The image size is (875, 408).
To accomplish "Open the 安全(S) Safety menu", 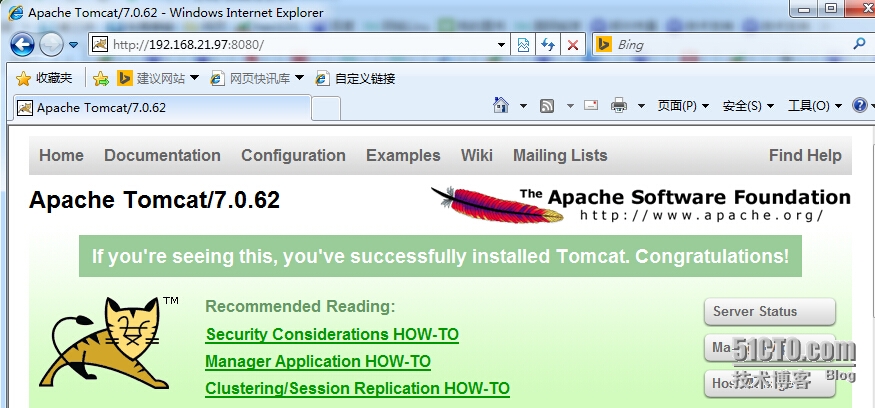I will pyautogui.click(x=748, y=105).
